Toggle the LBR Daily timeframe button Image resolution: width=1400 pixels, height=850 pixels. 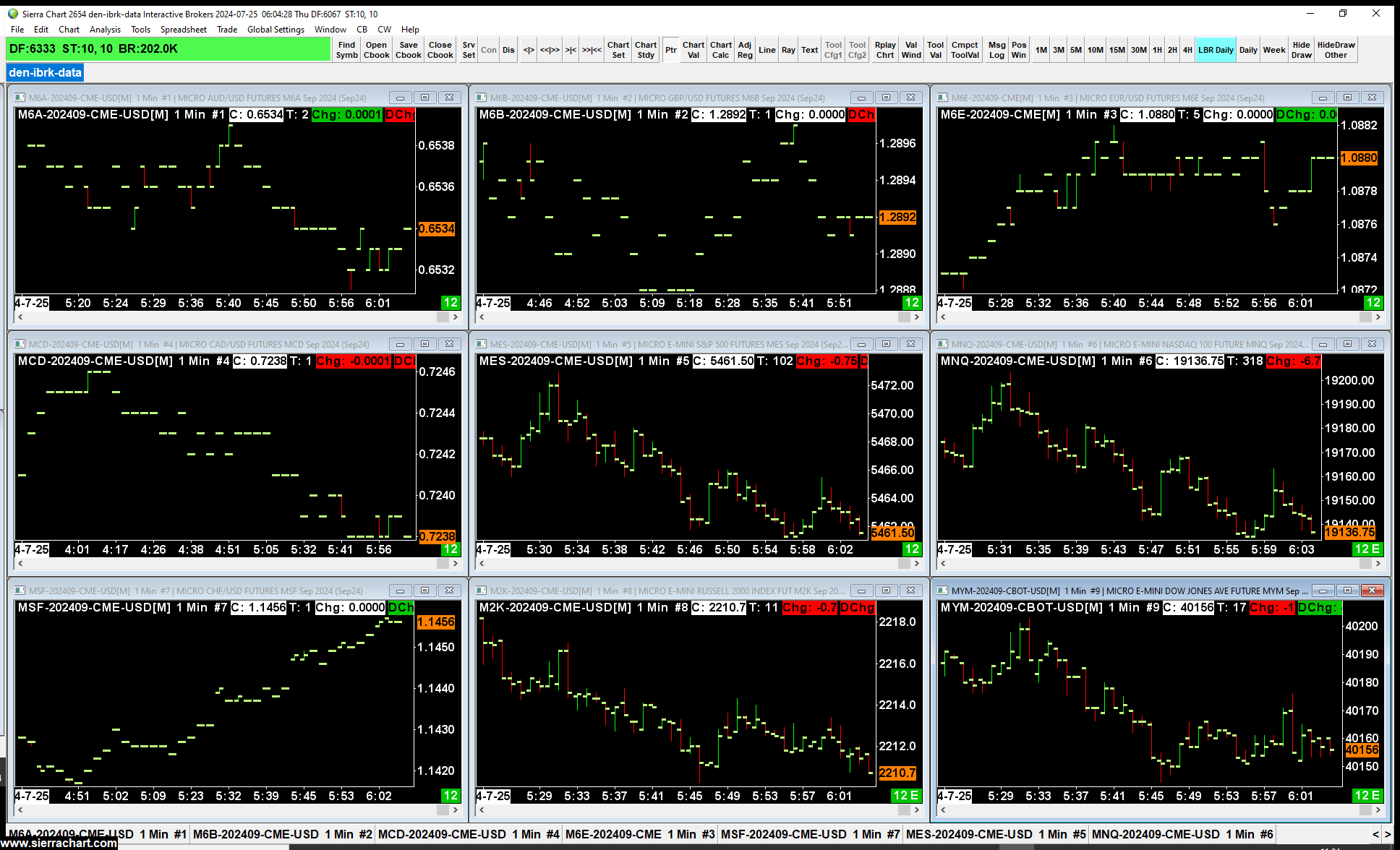[1215, 50]
